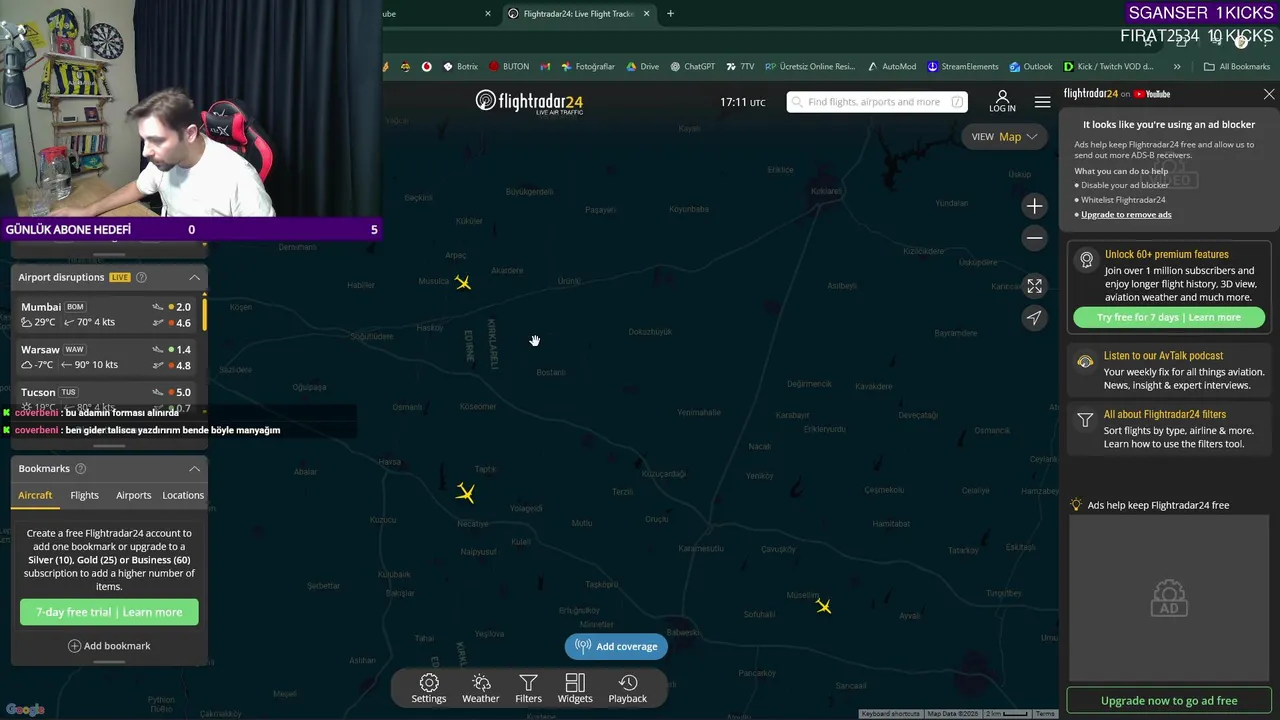Center map on my location arrow
1280x720 pixels.
pos(1034,317)
